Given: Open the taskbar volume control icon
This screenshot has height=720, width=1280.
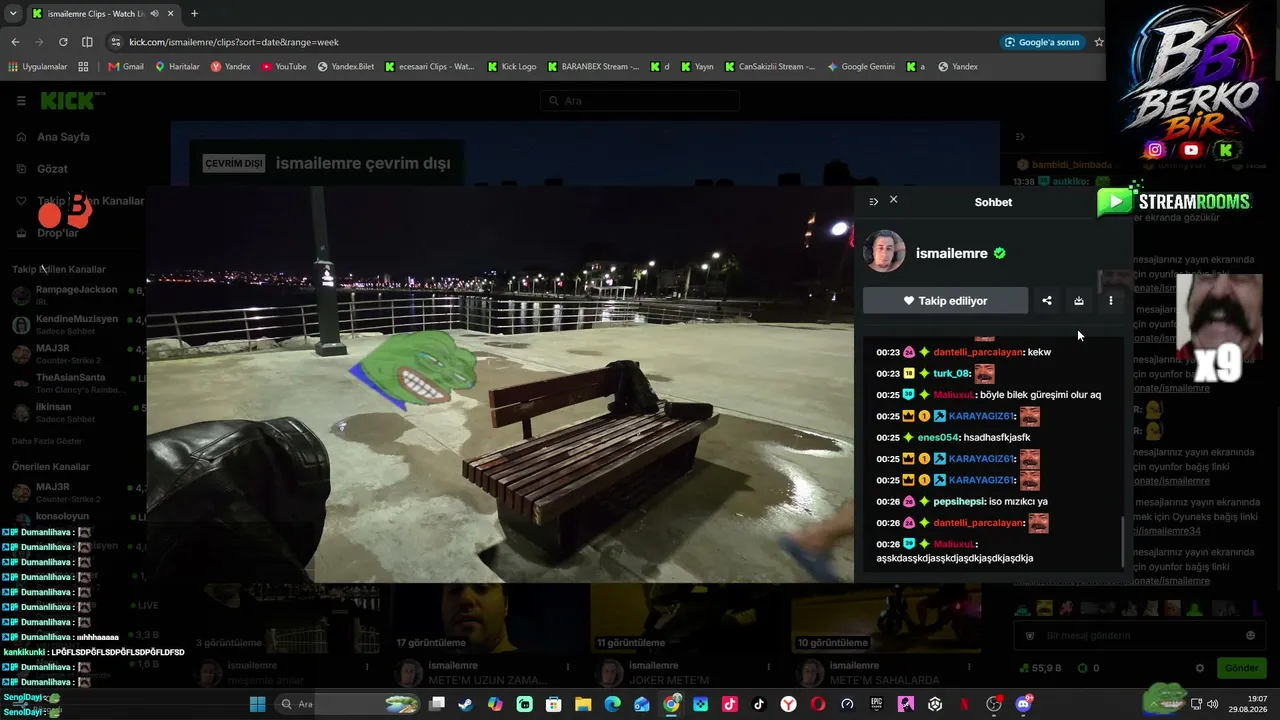Looking at the screenshot, I should point(1212,704).
